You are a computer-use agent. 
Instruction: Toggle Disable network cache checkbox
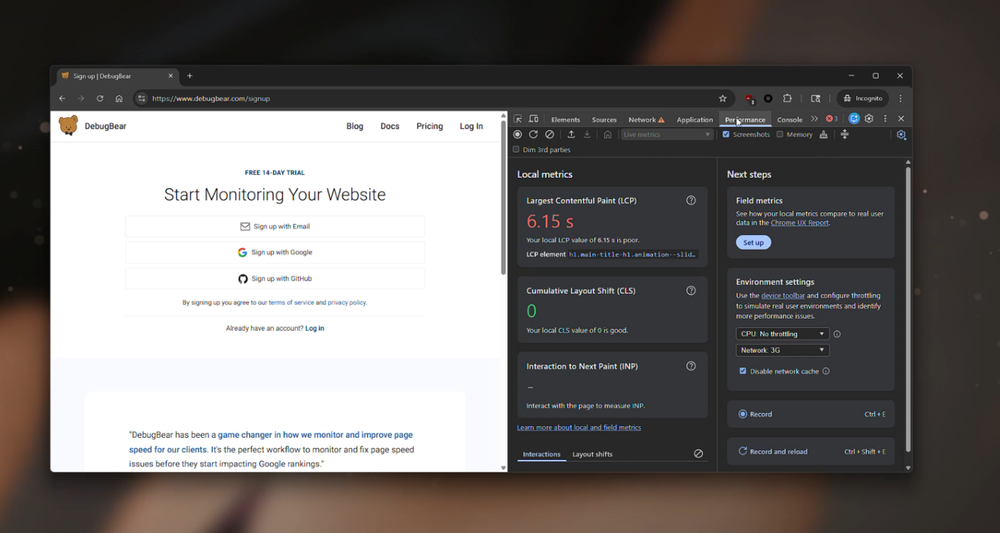742,371
